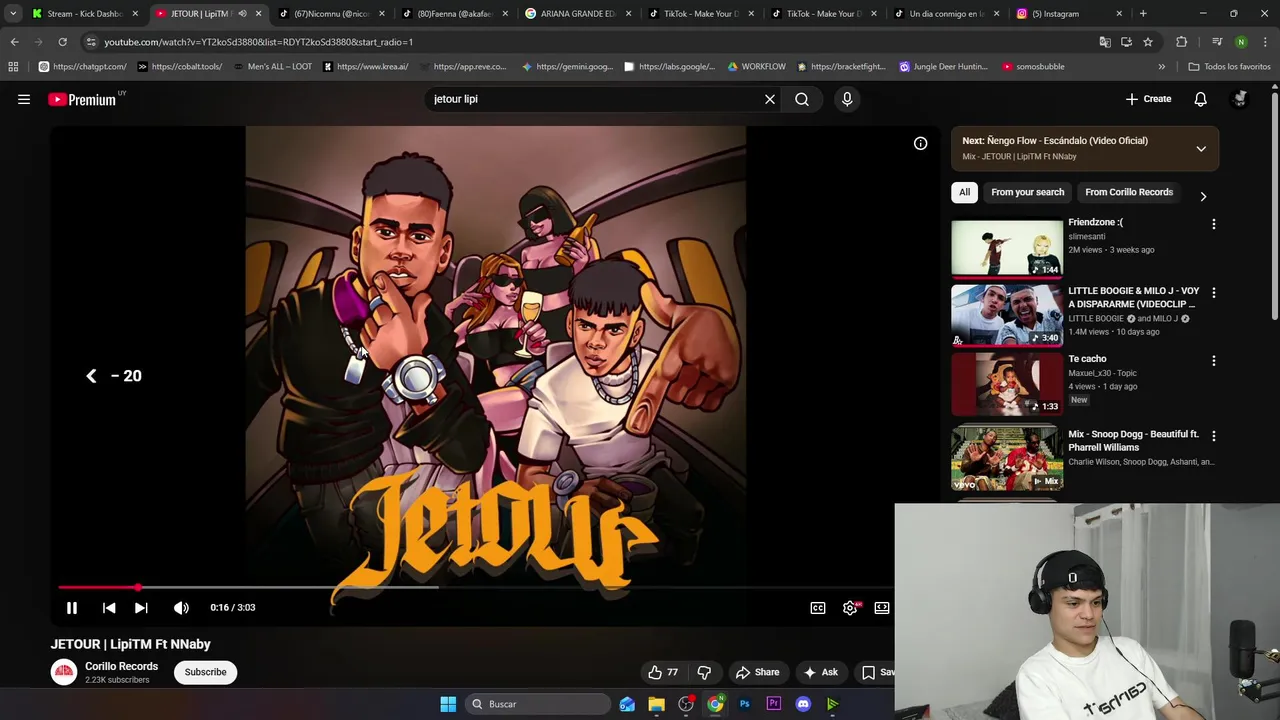Open the browser extensions puzzle icon
Image resolution: width=1280 pixels, height=720 pixels.
tap(1182, 42)
